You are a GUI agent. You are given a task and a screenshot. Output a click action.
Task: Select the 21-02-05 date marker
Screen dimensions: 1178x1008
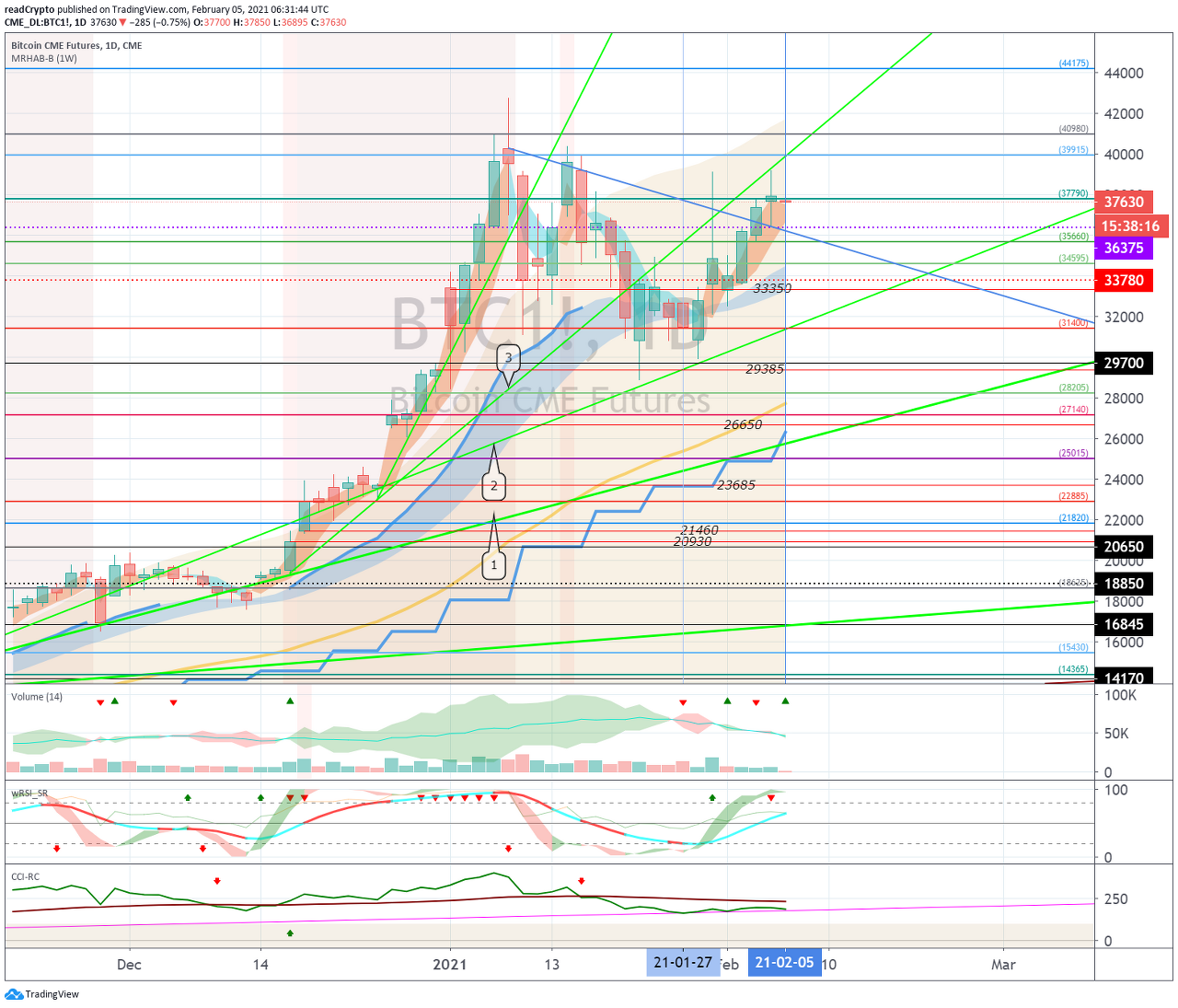(x=784, y=963)
